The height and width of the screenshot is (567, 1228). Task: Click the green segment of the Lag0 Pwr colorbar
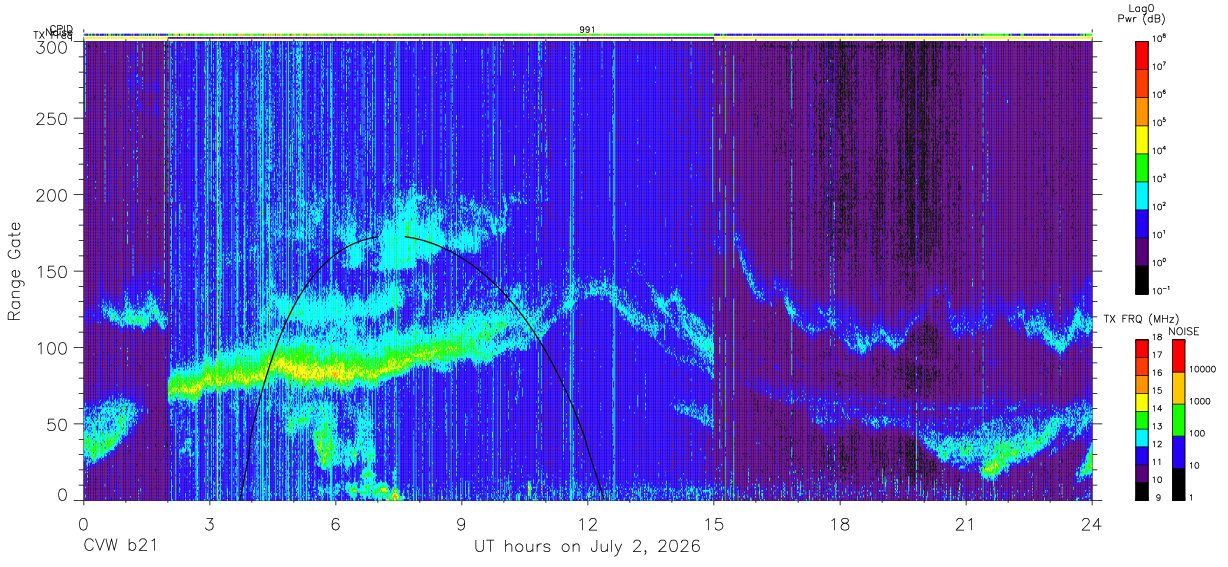click(x=1143, y=166)
